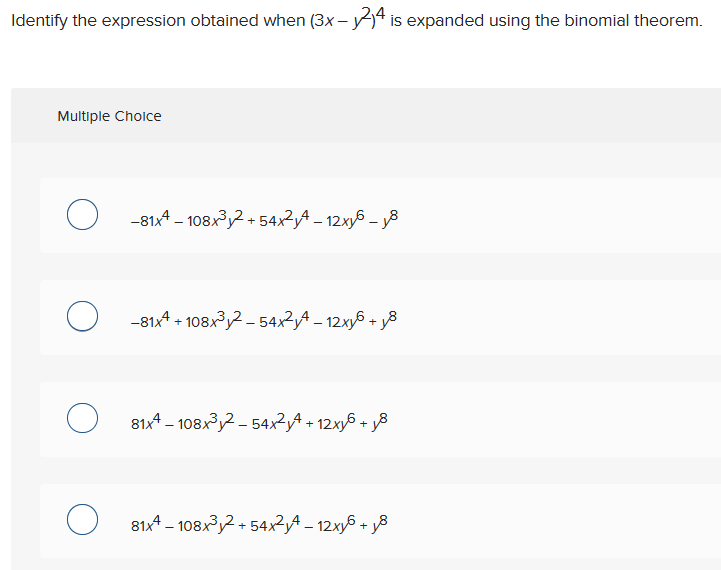The width and height of the screenshot is (721, 570).
Task: Click the Multiple Choice heading label
Action: click(109, 116)
